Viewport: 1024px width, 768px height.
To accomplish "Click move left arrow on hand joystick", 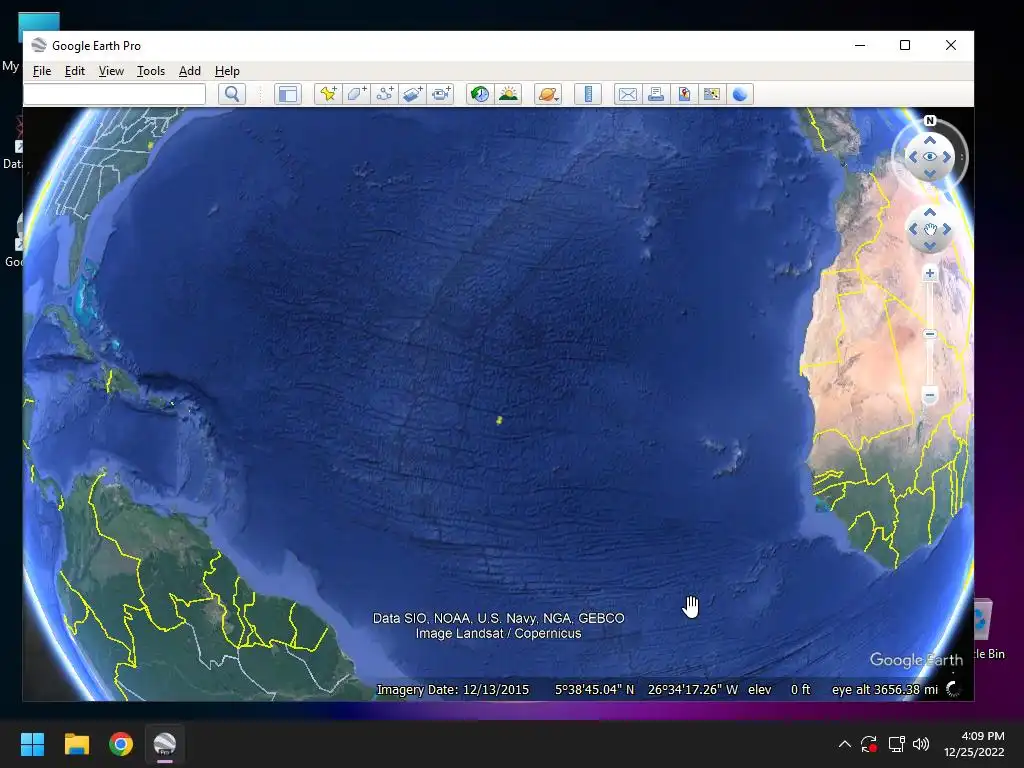I will pos(913,229).
